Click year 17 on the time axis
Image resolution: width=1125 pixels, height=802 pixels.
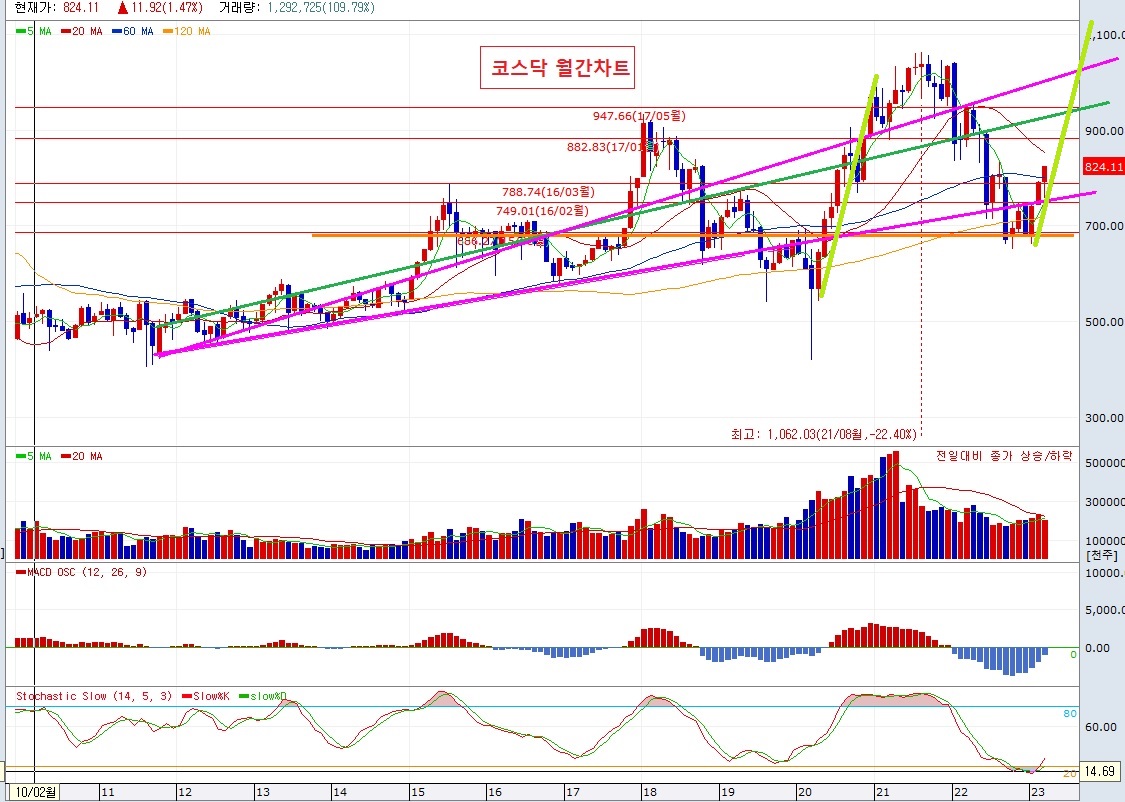573,793
